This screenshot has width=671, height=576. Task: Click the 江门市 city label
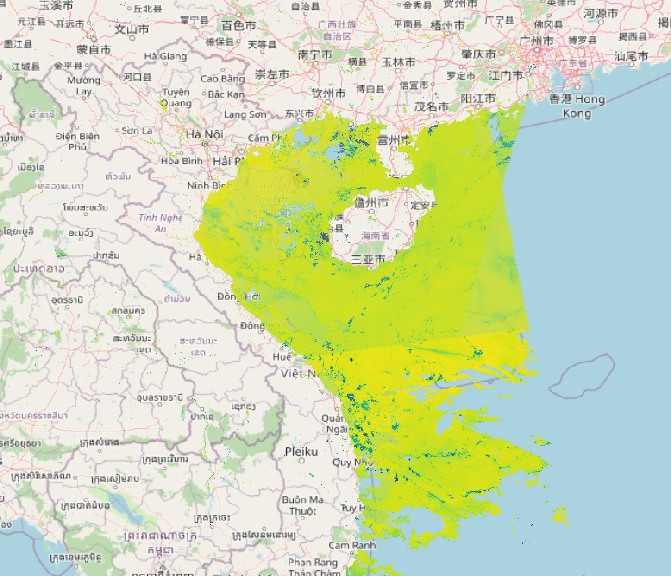(505, 76)
